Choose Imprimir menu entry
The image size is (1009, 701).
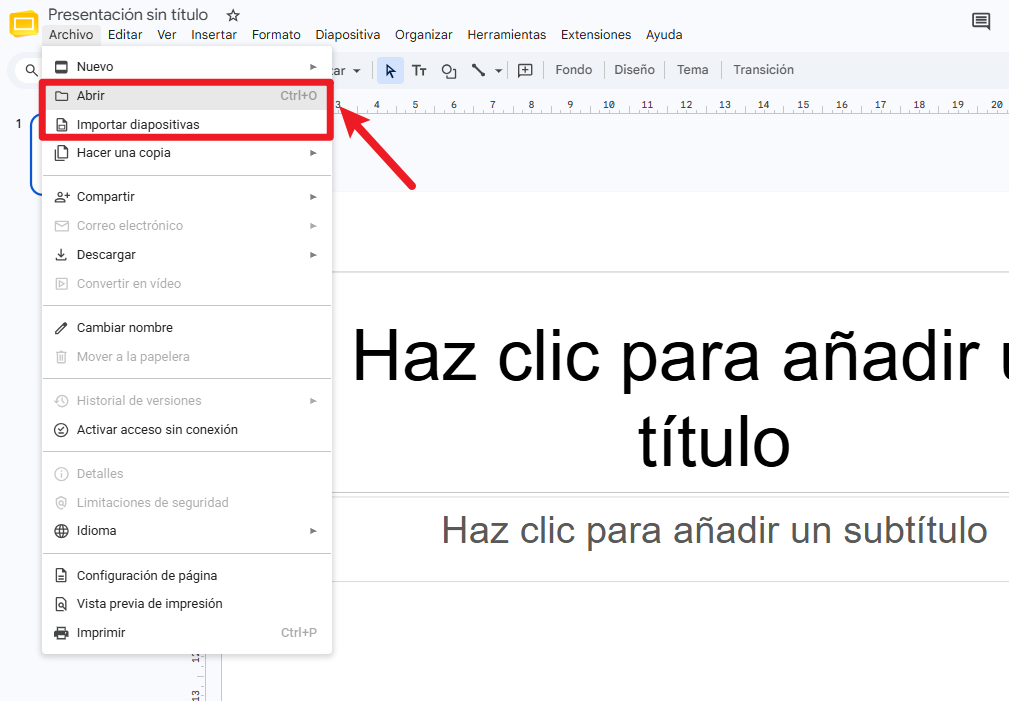pos(187,633)
